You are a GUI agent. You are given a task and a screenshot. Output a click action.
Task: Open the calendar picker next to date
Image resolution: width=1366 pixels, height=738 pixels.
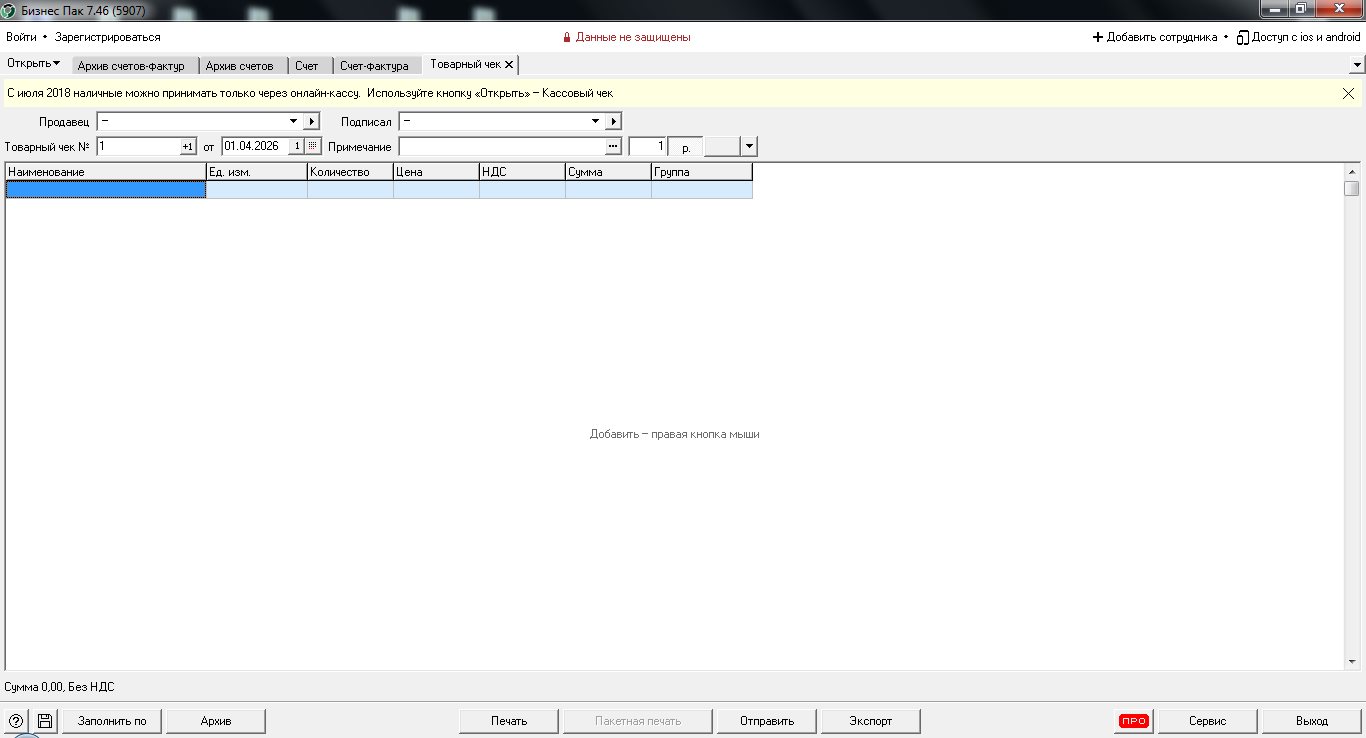click(x=313, y=146)
